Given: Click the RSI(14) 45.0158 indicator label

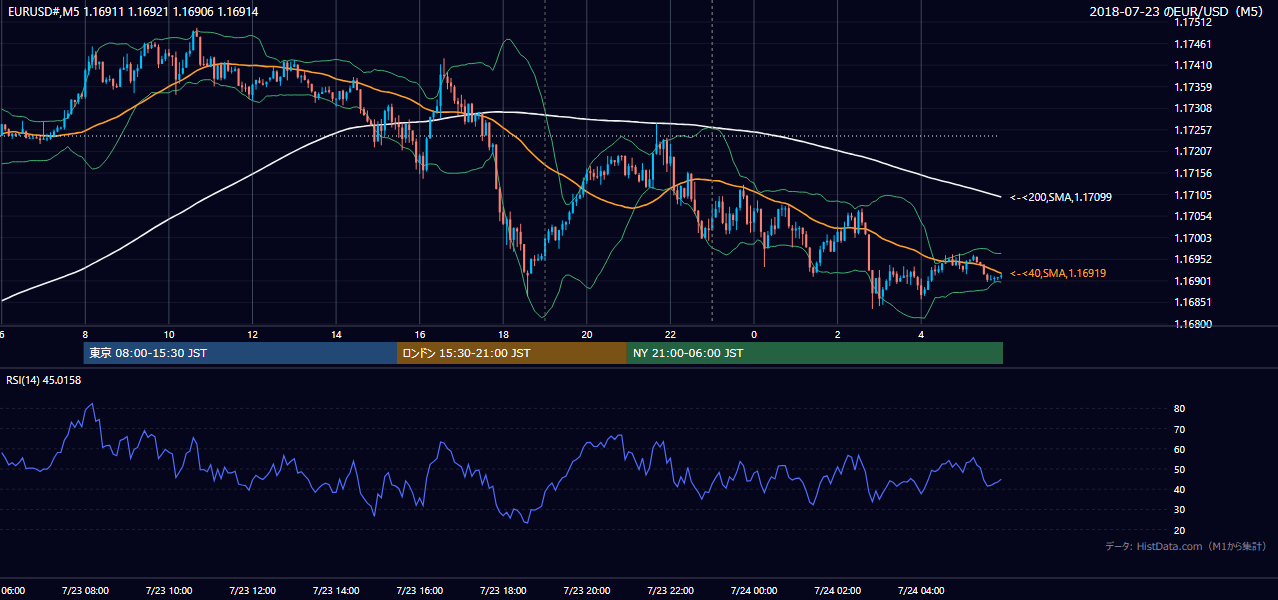Looking at the screenshot, I should [43, 380].
